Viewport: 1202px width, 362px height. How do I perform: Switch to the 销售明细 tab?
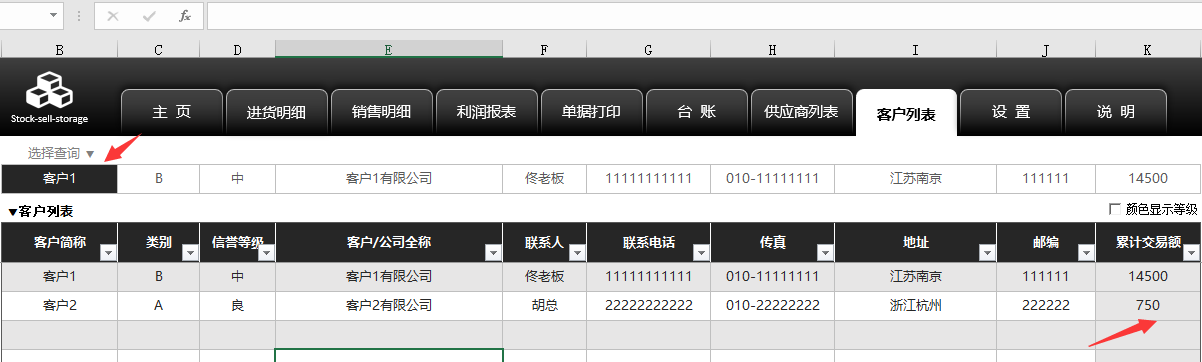(381, 112)
